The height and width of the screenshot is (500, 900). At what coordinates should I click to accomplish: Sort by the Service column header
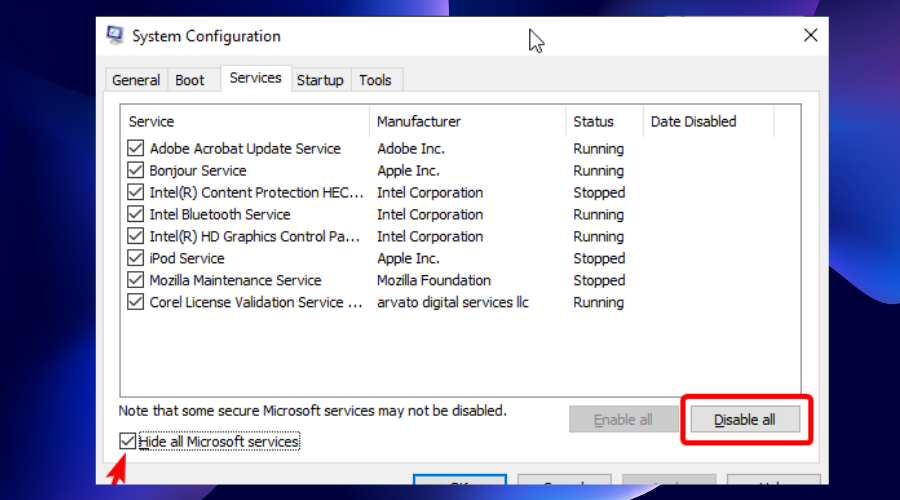[245, 121]
